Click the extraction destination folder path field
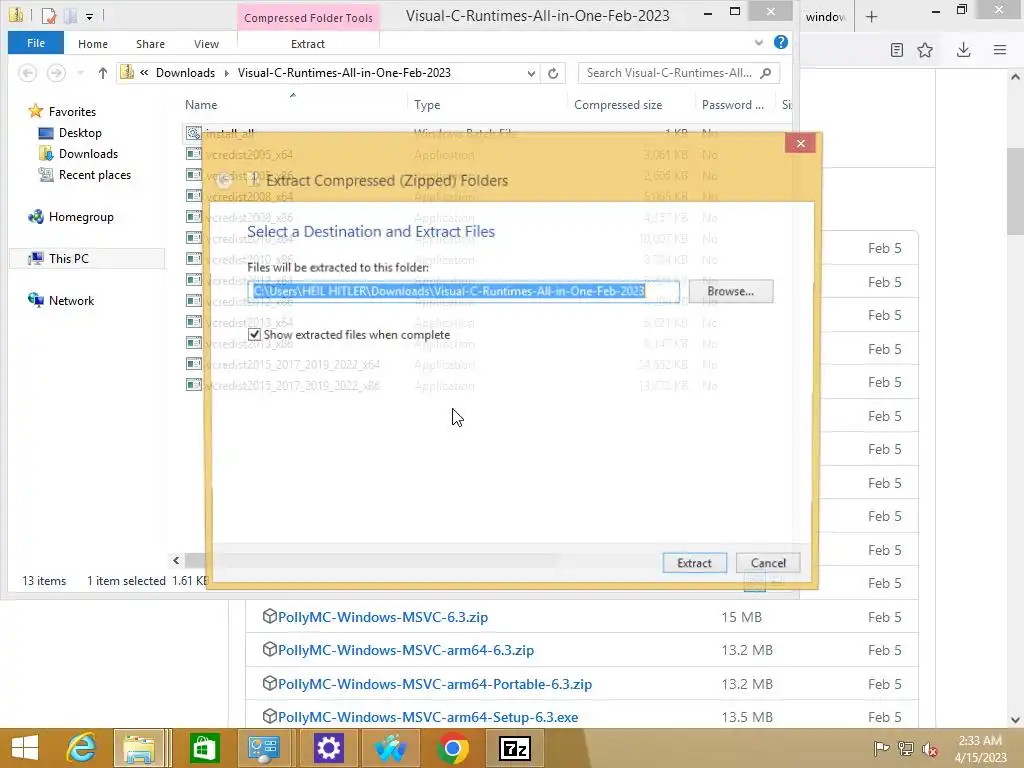The image size is (1024, 768). 464,291
